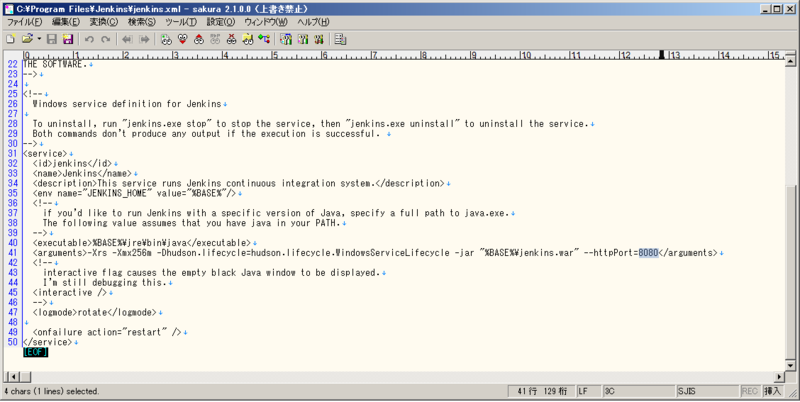Open type settings list icon
The image size is (800, 402).
pyautogui.click(x=286, y=39)
